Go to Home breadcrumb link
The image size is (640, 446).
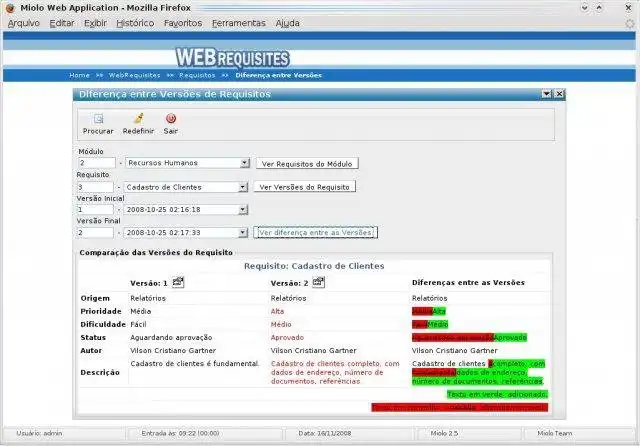coord(80,75)
